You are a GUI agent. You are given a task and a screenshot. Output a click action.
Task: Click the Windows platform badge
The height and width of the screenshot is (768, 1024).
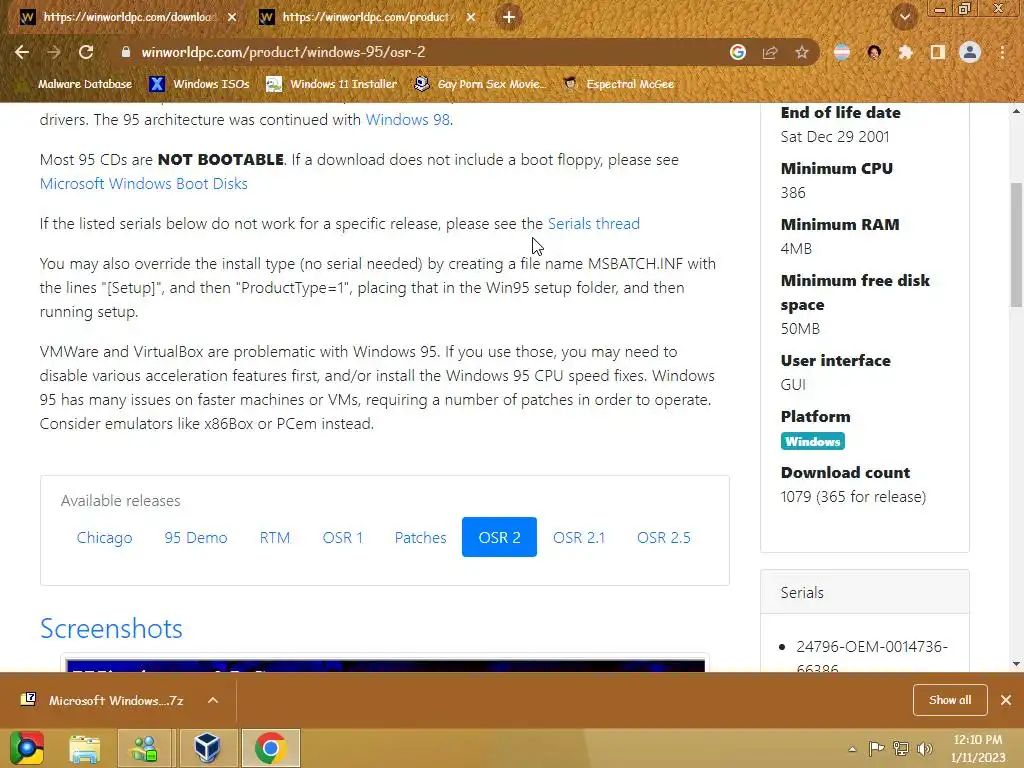tap(812, 441)
